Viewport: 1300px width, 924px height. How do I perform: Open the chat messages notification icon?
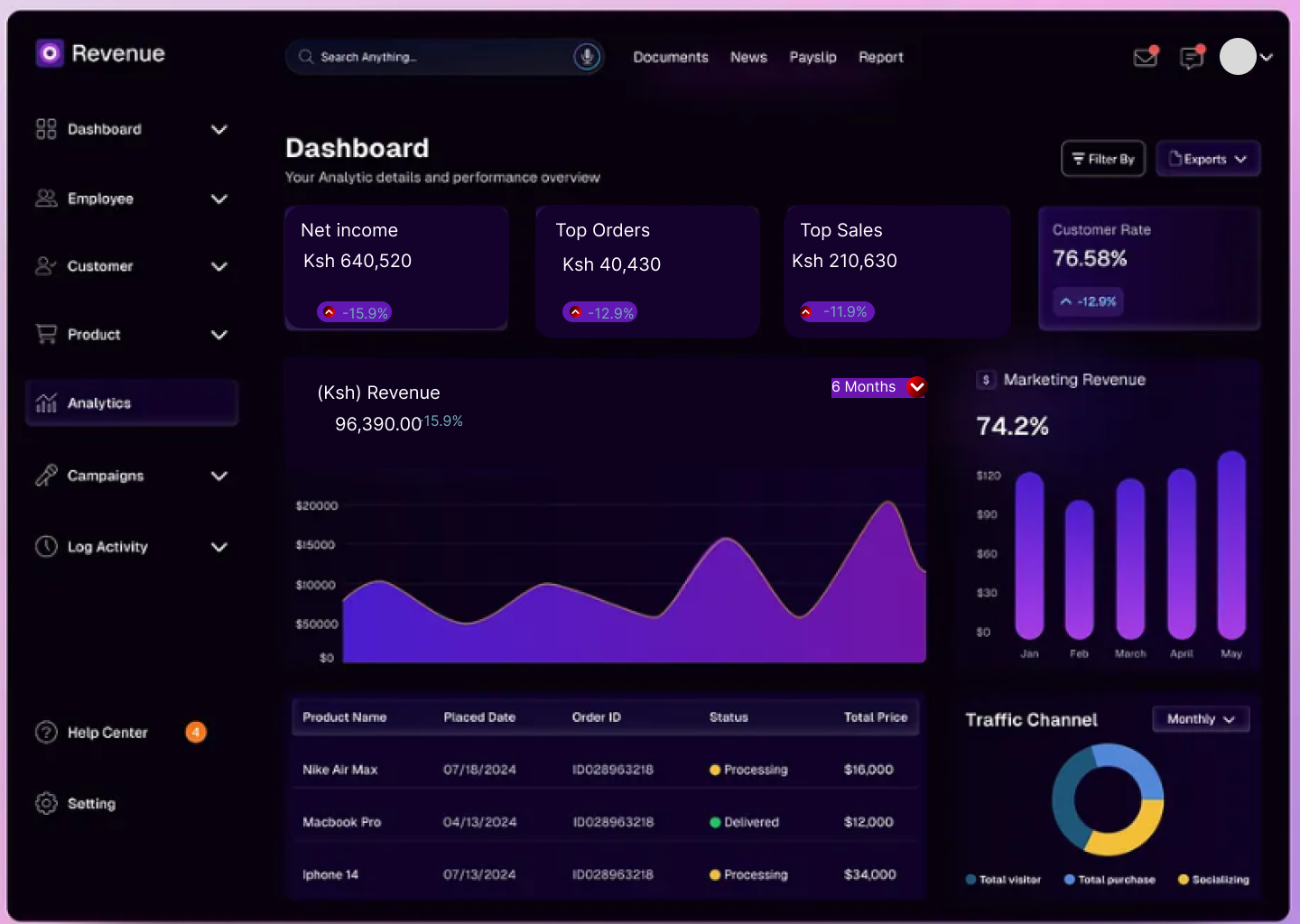[1192, 58]
